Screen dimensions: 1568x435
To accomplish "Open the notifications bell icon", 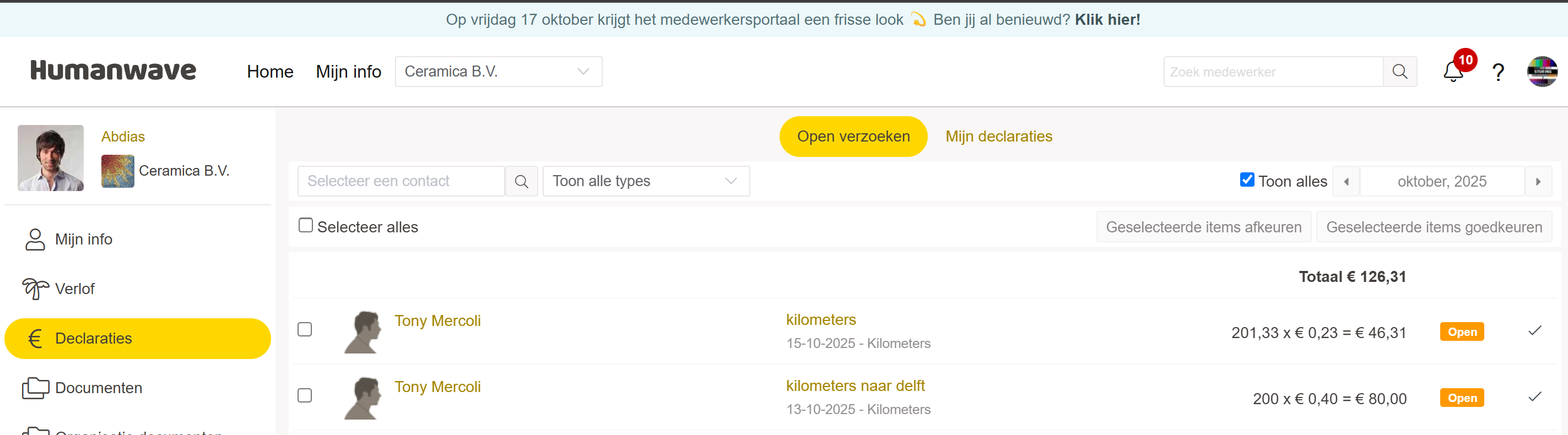I will tap(1453, 72).
